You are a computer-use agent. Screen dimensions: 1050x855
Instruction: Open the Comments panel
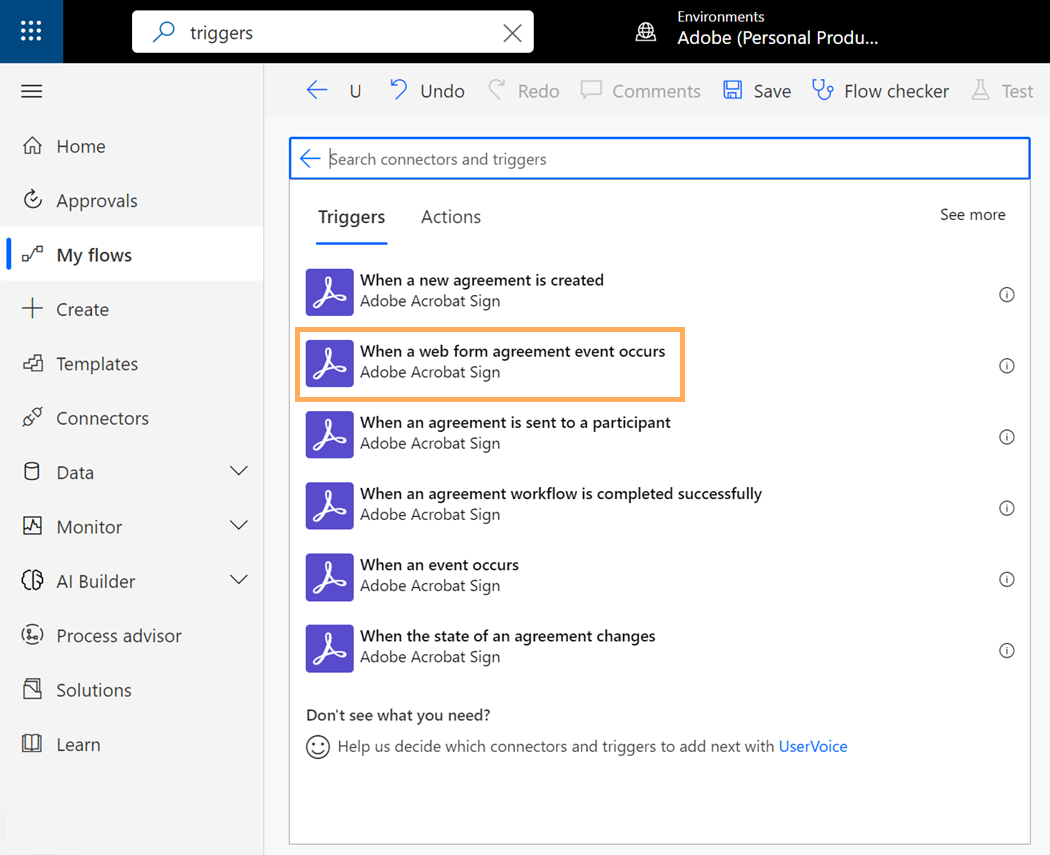641,91
